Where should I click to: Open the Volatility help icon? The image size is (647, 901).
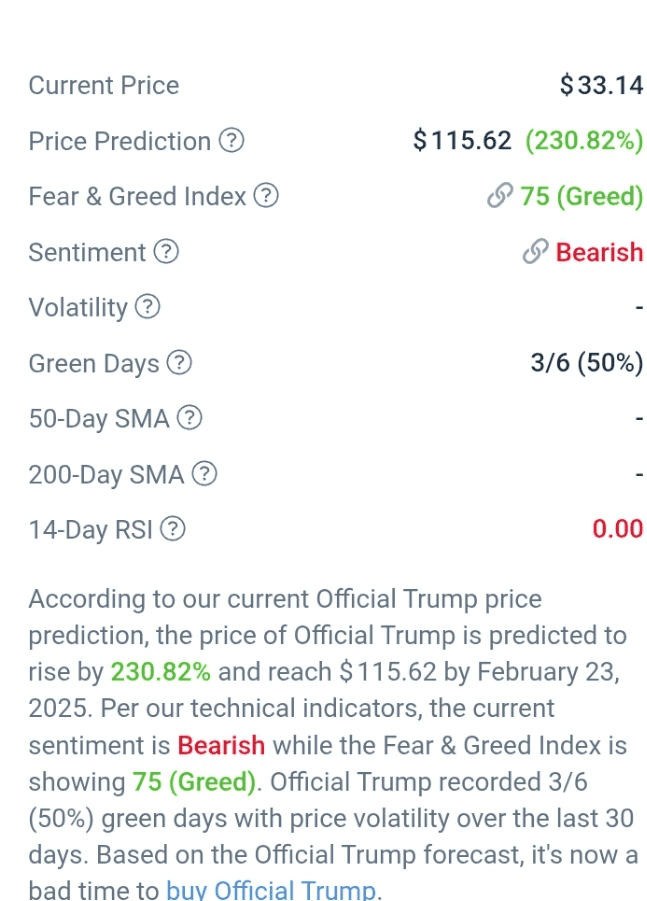(x=148, y=306)
